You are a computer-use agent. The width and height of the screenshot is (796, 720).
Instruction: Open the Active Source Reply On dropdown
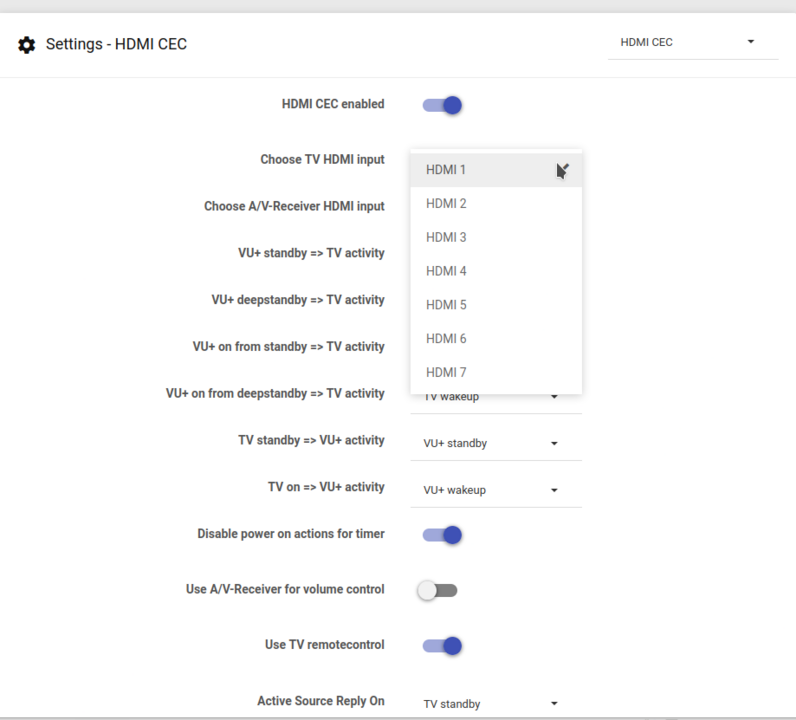click(495, 704)
